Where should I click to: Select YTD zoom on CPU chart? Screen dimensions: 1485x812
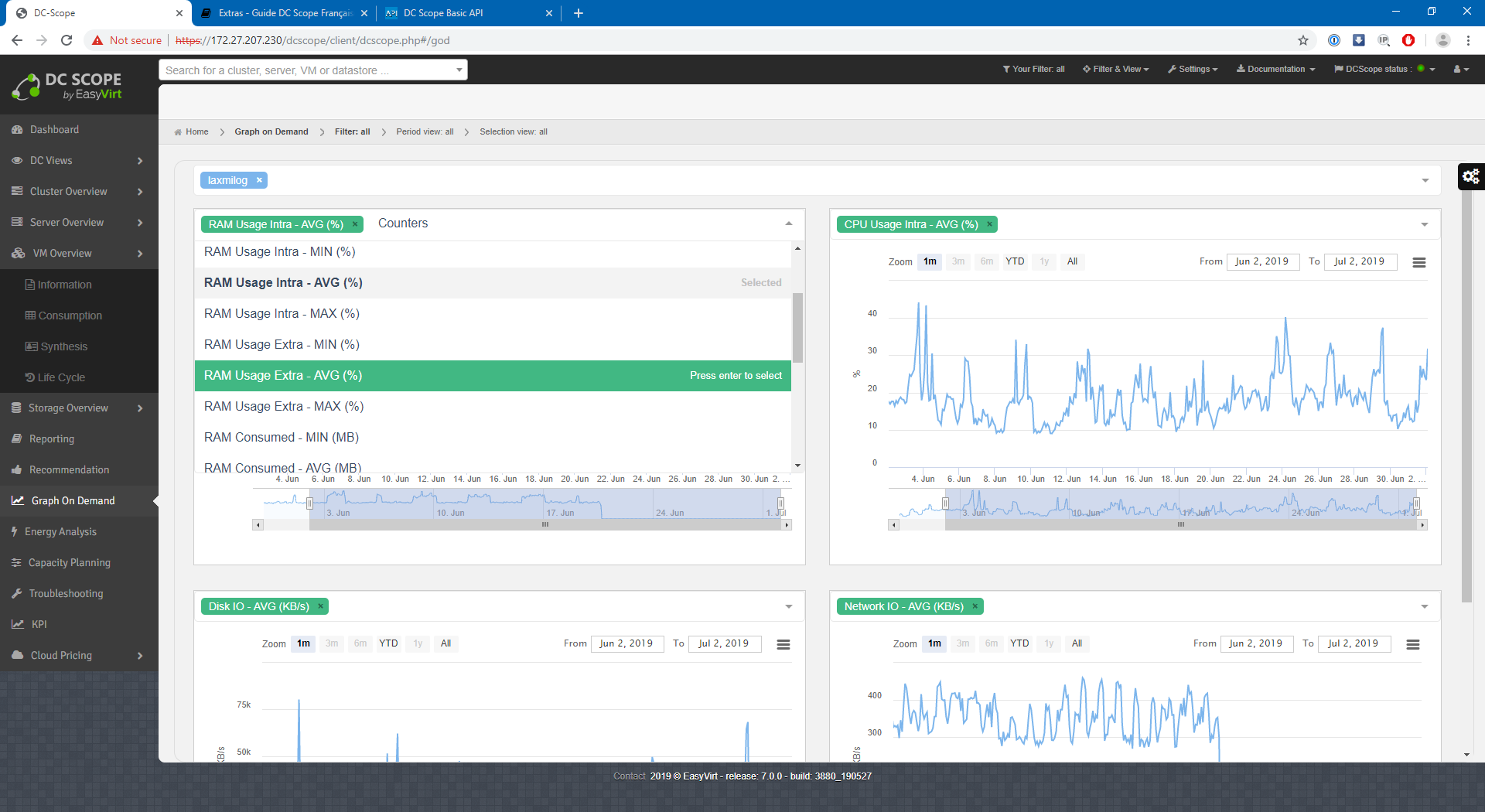tap(1014, 261)
